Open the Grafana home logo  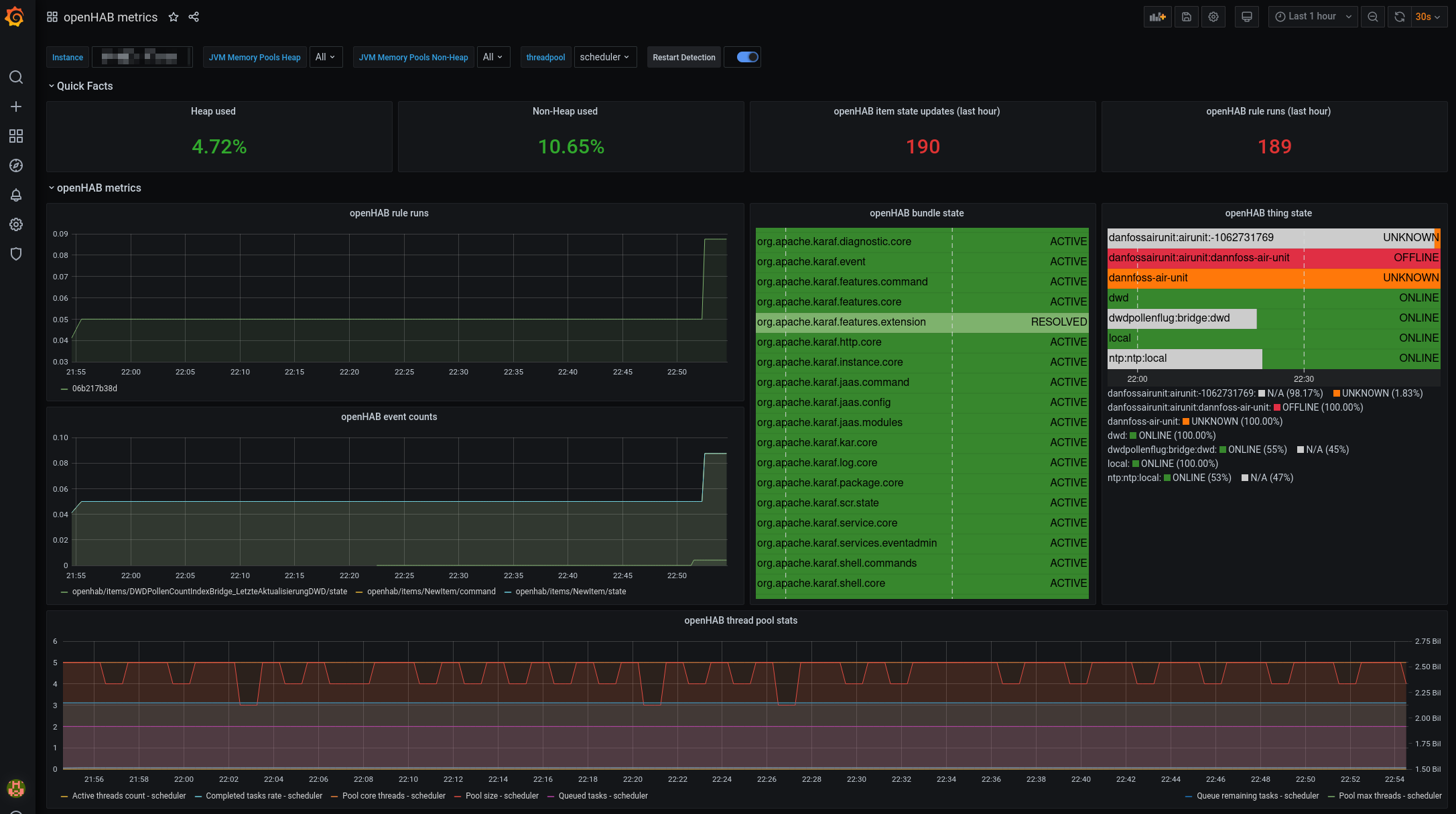coord(15,17)
